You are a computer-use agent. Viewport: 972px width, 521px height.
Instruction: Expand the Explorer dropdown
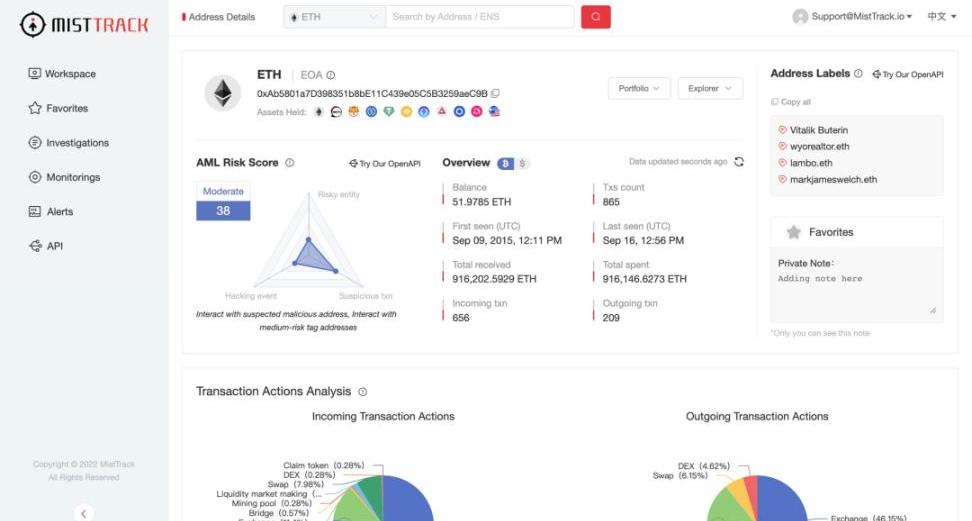(x=709, y=89)
